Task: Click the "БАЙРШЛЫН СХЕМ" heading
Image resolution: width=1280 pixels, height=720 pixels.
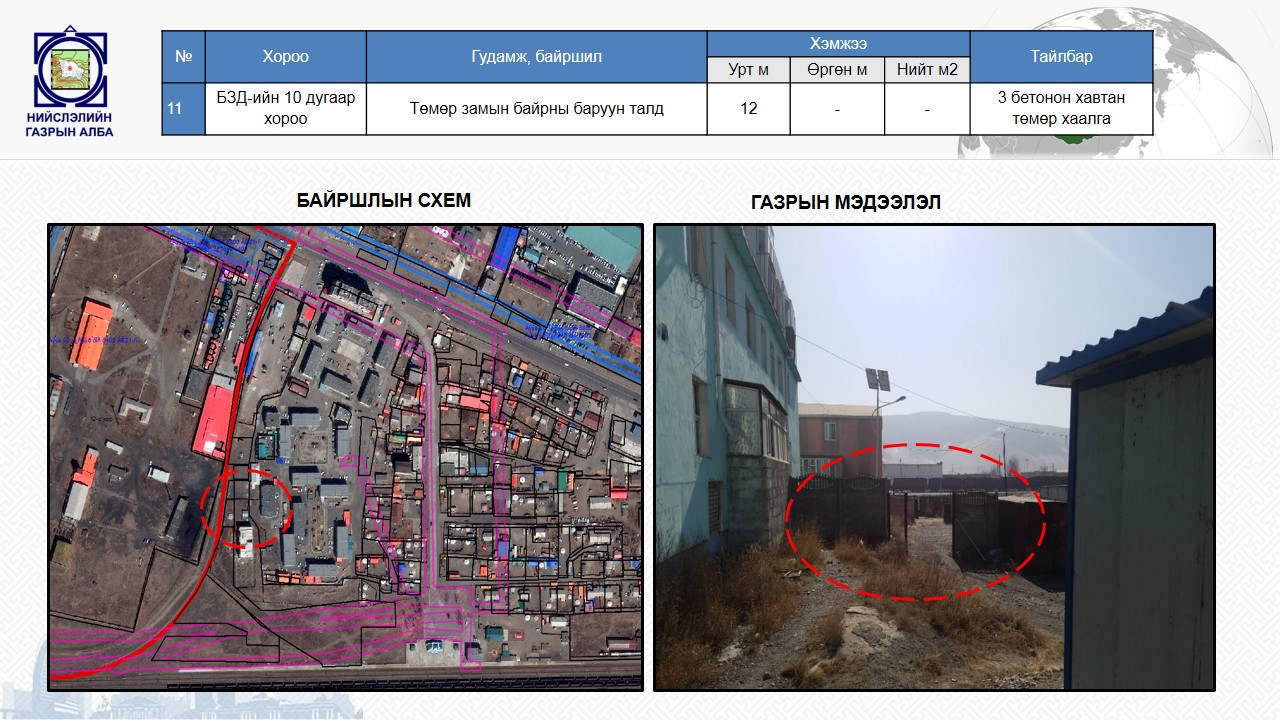Action: [383, 200]
